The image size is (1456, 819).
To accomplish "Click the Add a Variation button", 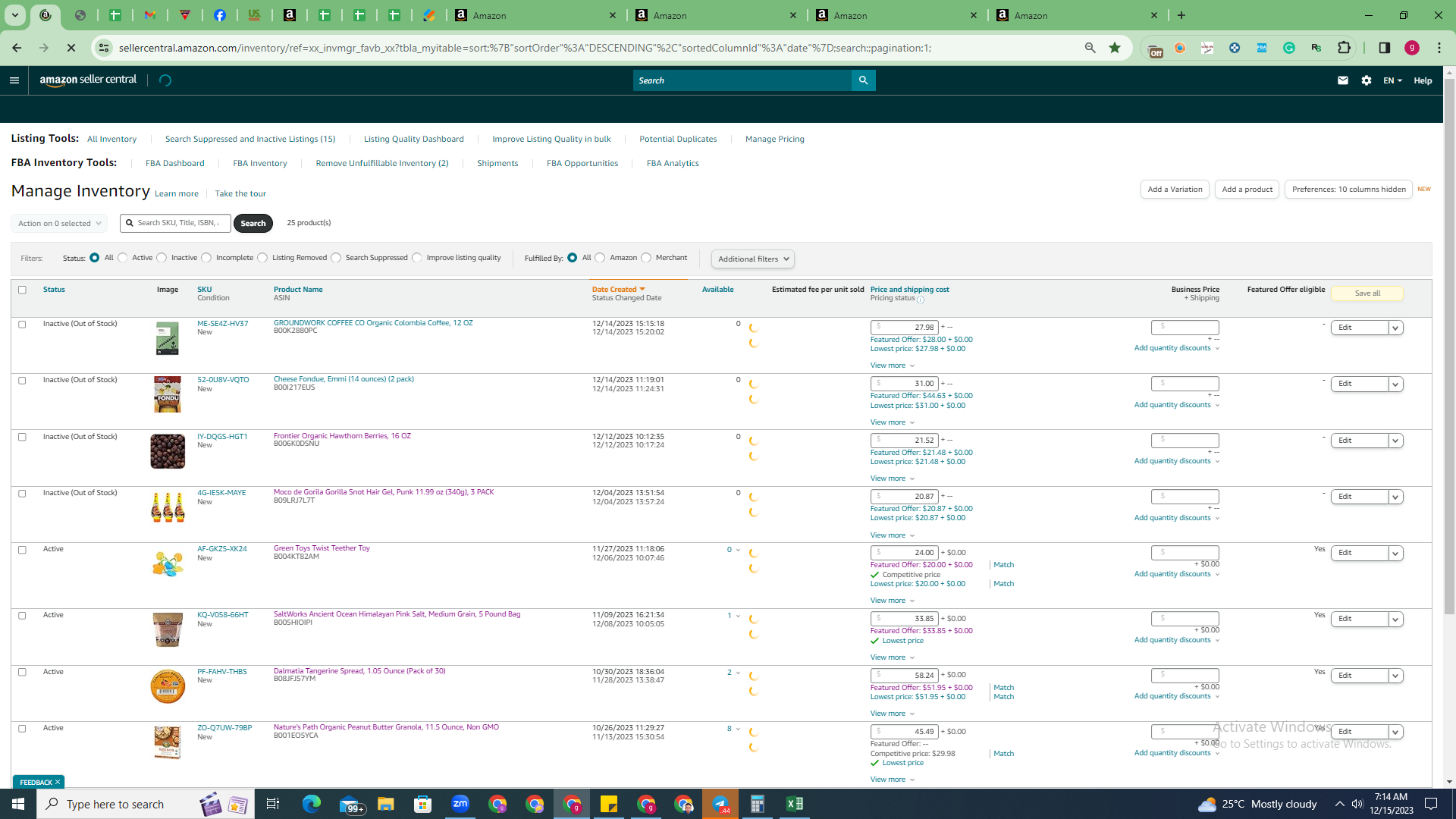I will coord(1175,190).
